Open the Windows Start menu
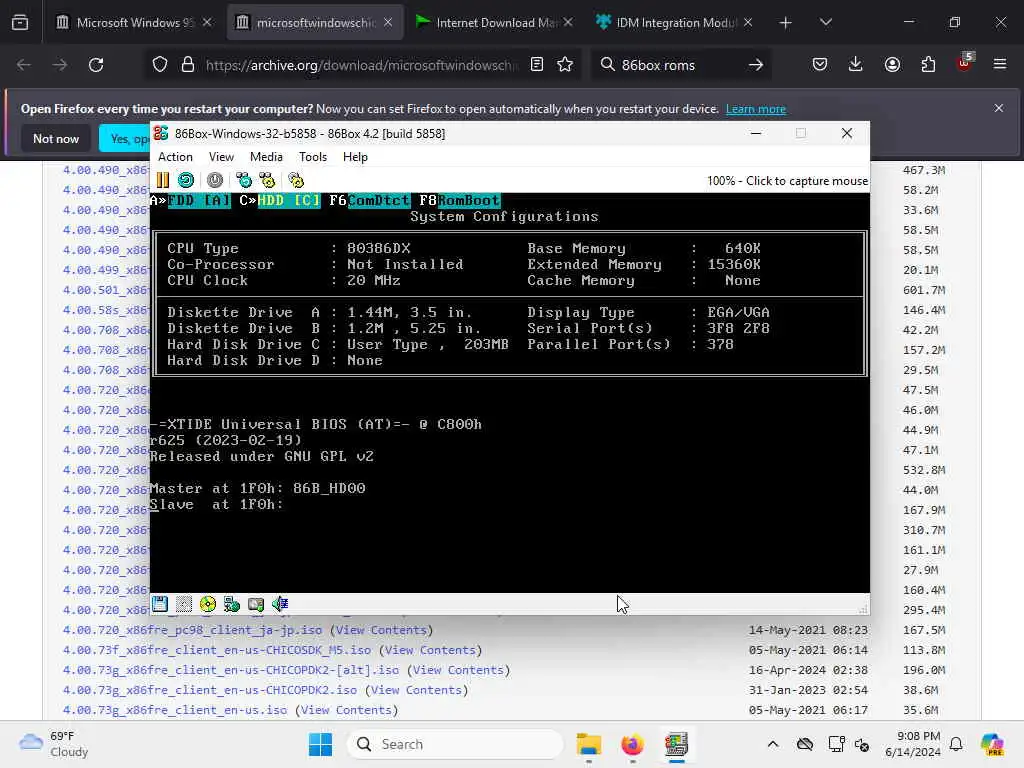 [320, 744]
